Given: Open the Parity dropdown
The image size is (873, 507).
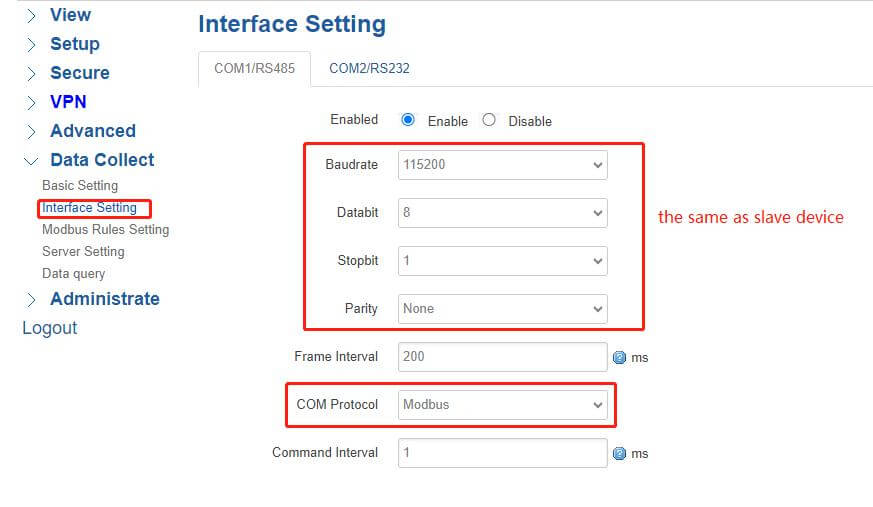Looking at the screenshot, I should (502, 308).
